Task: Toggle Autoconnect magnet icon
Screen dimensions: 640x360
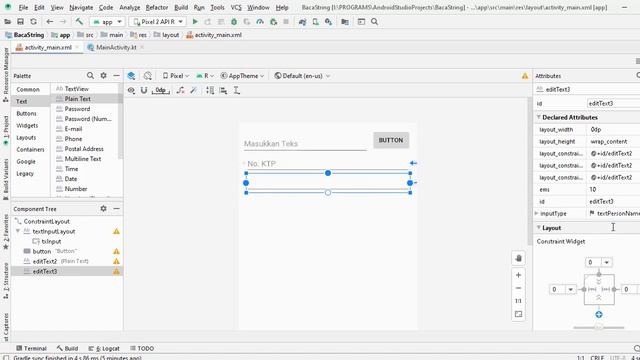Action: [144, 90]
